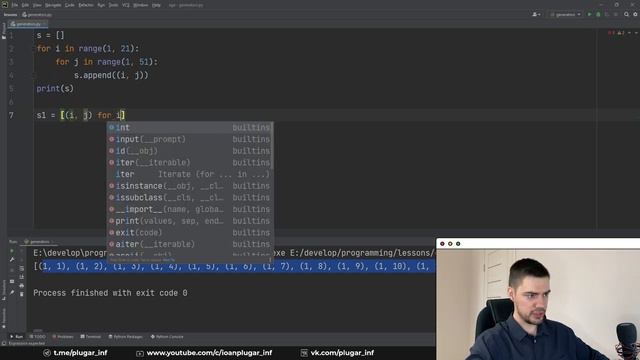This screenshot has width=640, height=360.
Task: Open the Run tool window tab at bottom
Action: coord(16,337)
